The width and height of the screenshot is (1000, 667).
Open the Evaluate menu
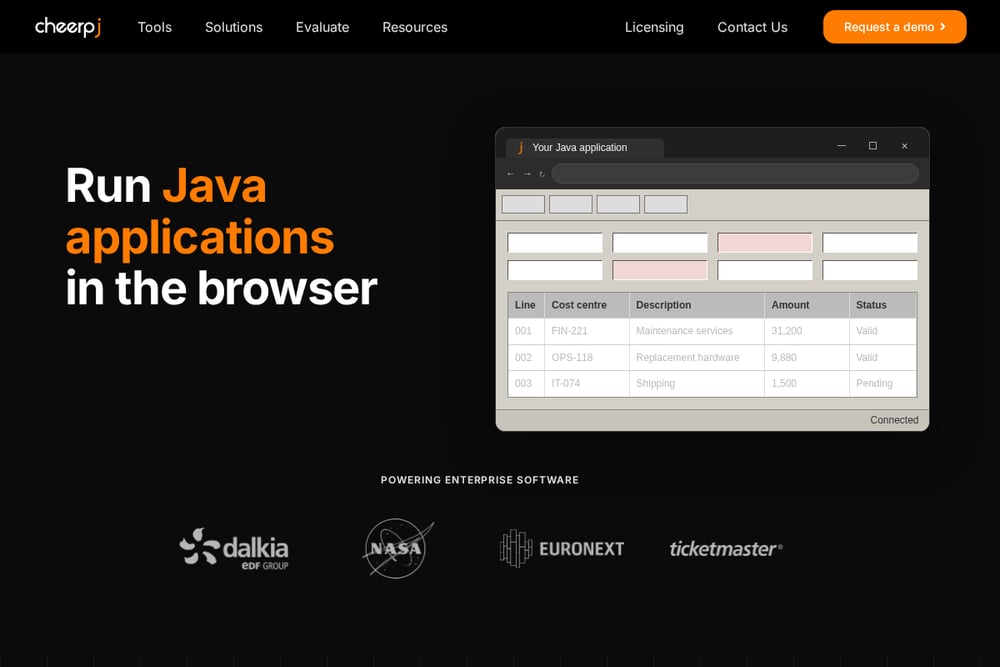[x=322, y=27]
